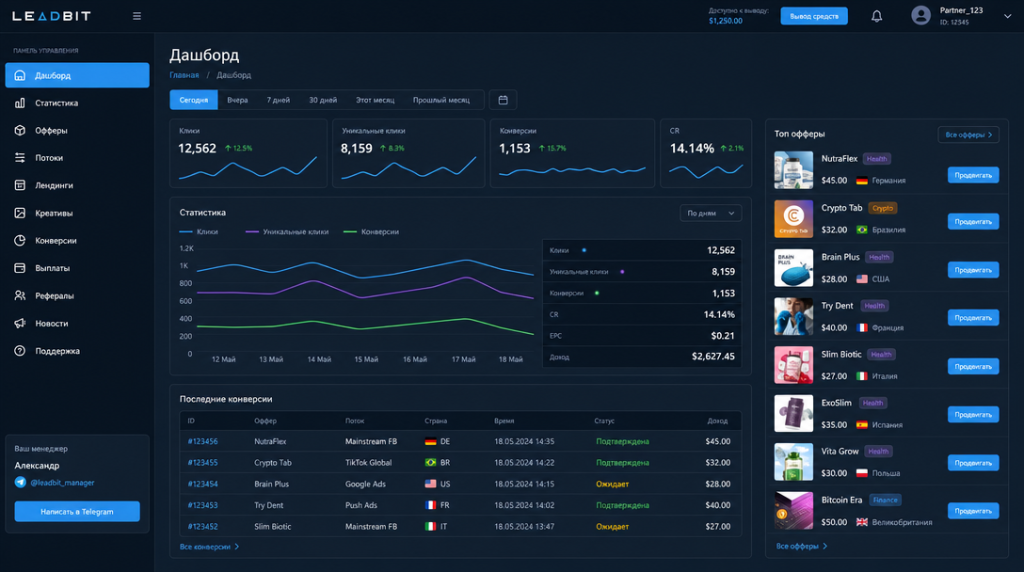The width and height of the screenshot is (1024, 572).
Task: Select the Этот месяц period tab
Action: (375, 100)
